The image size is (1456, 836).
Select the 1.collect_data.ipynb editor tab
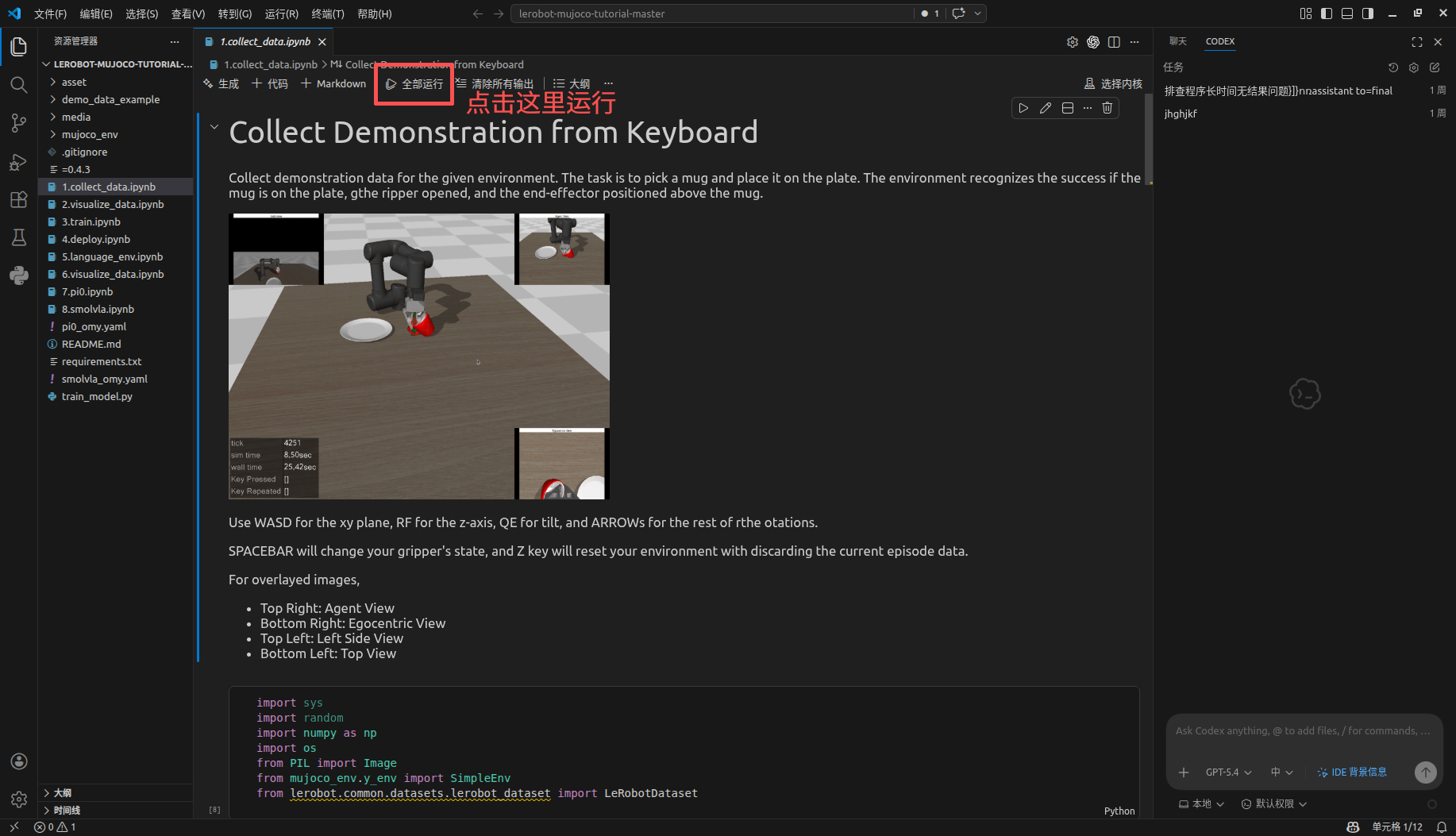pyautogui.click(x=265, y=41)
